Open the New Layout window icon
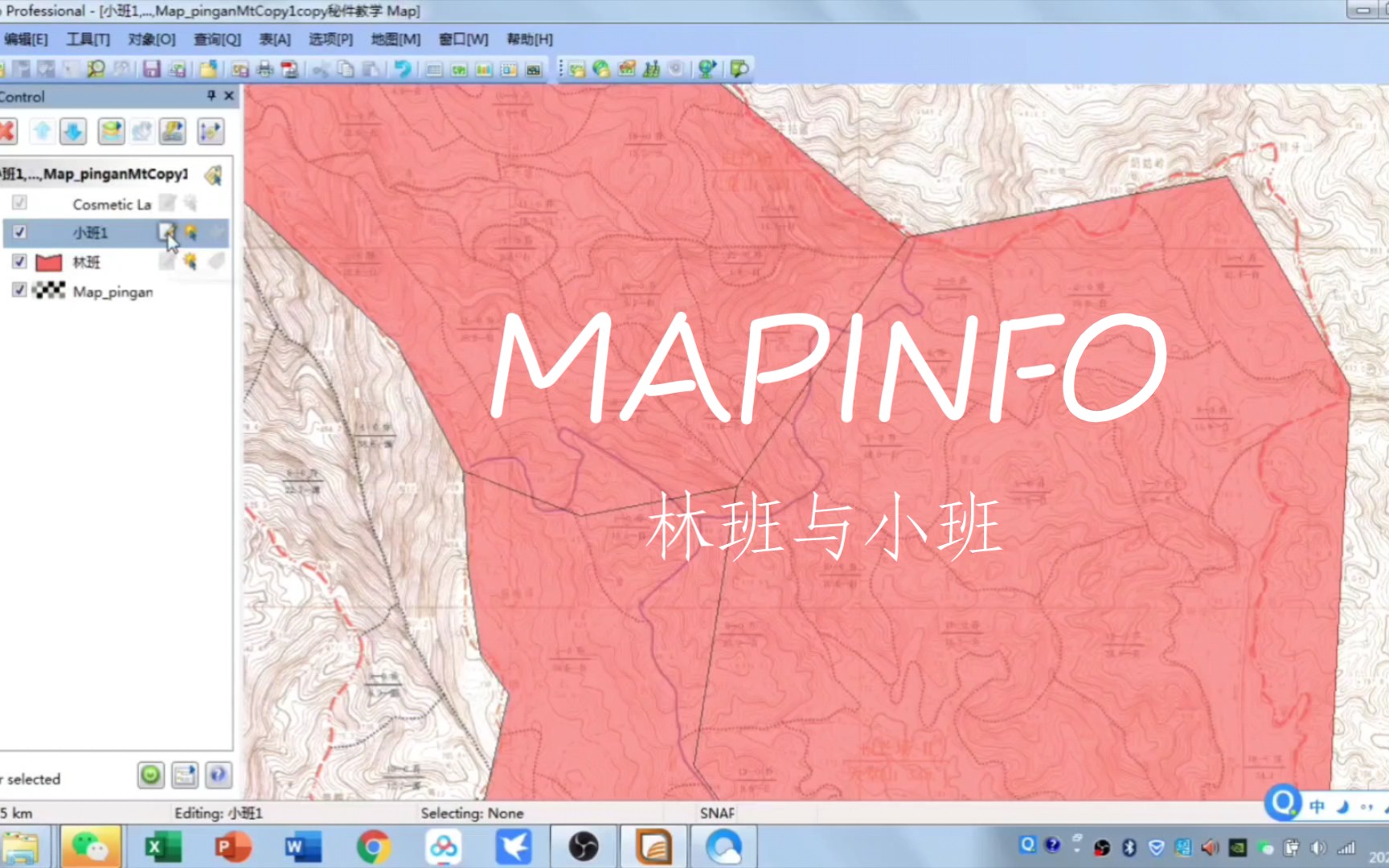This screenshot has height=868, width=1389. coord(509,70)
